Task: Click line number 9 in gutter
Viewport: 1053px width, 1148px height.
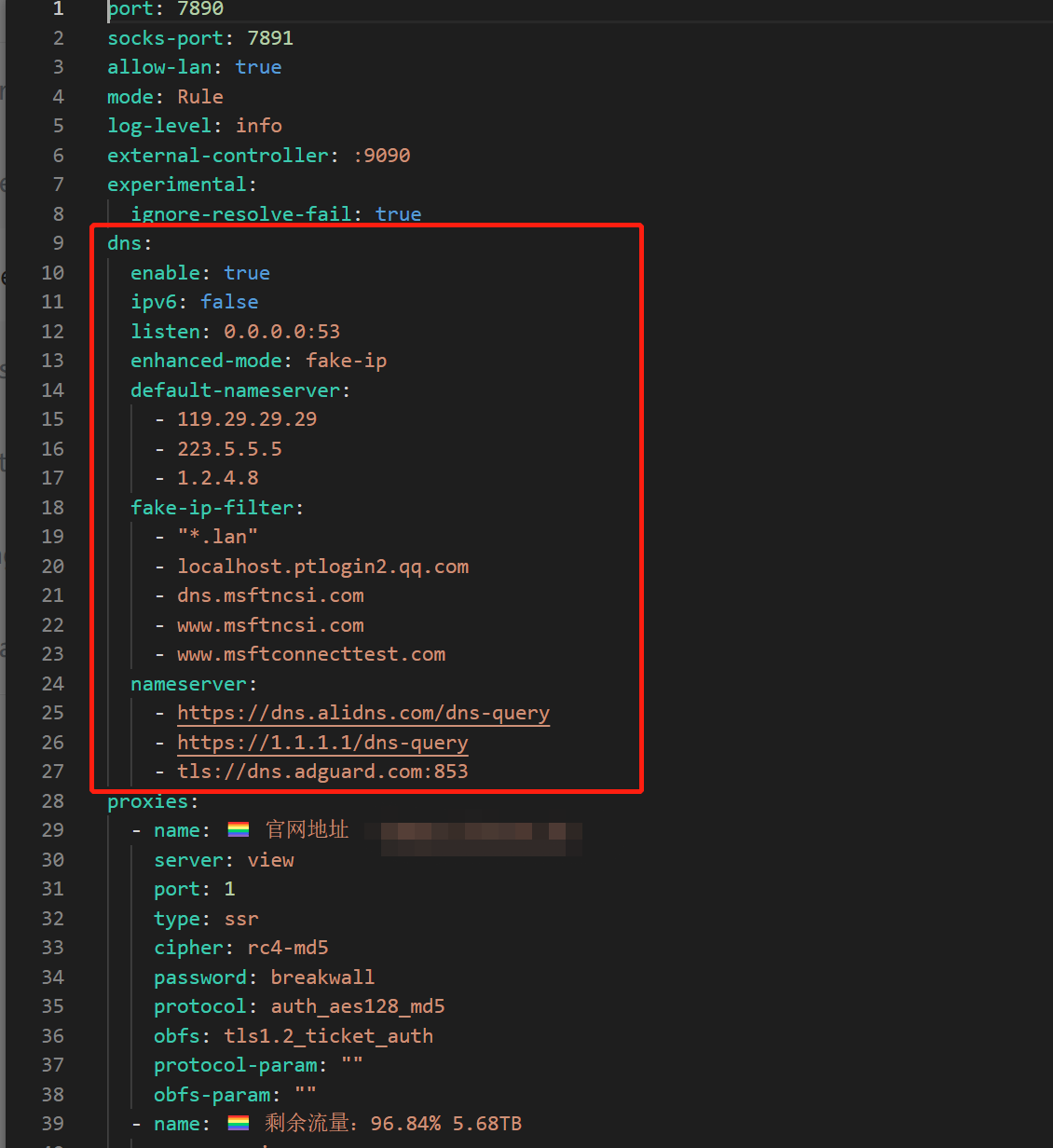Action: pos(59,243)
